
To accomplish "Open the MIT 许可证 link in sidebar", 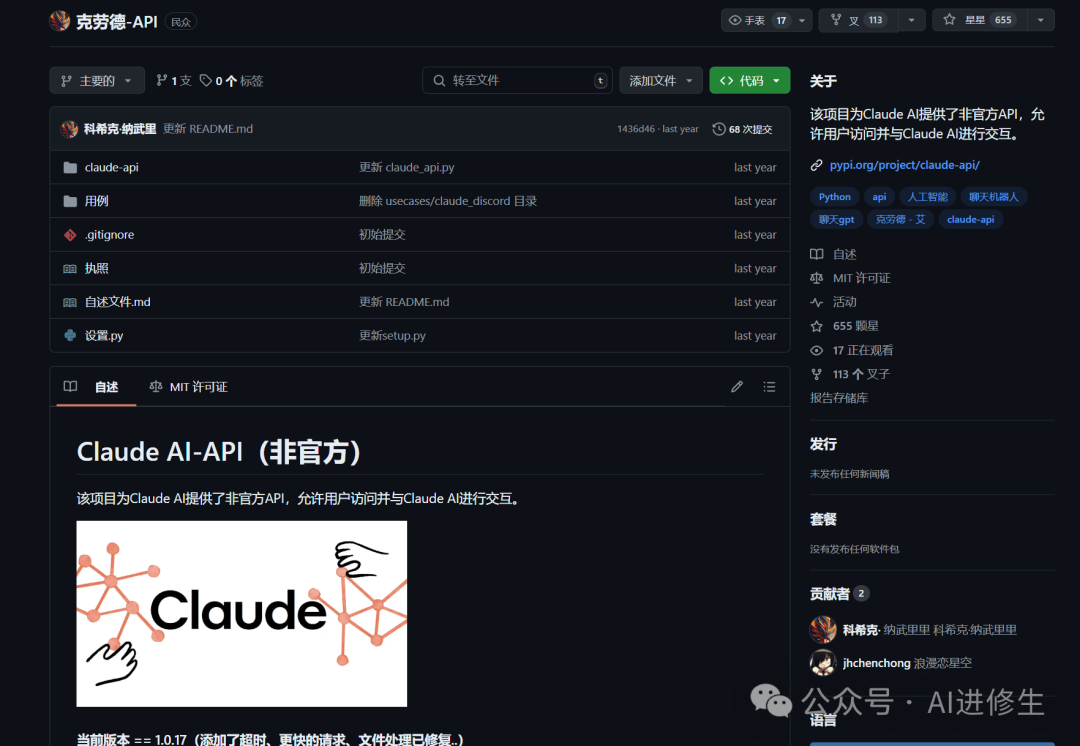I will (851, 278).
